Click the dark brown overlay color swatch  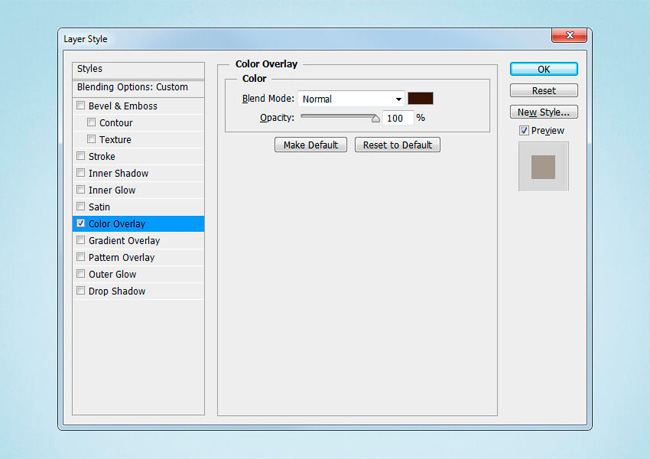[420, 98]
